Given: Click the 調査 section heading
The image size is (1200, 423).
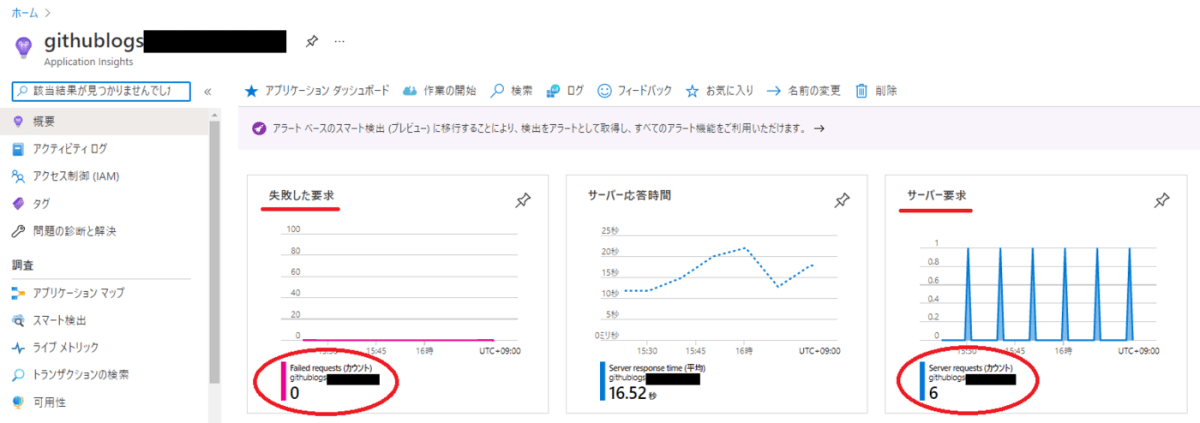Looking at the screenshot, I should tap(23, 265).
